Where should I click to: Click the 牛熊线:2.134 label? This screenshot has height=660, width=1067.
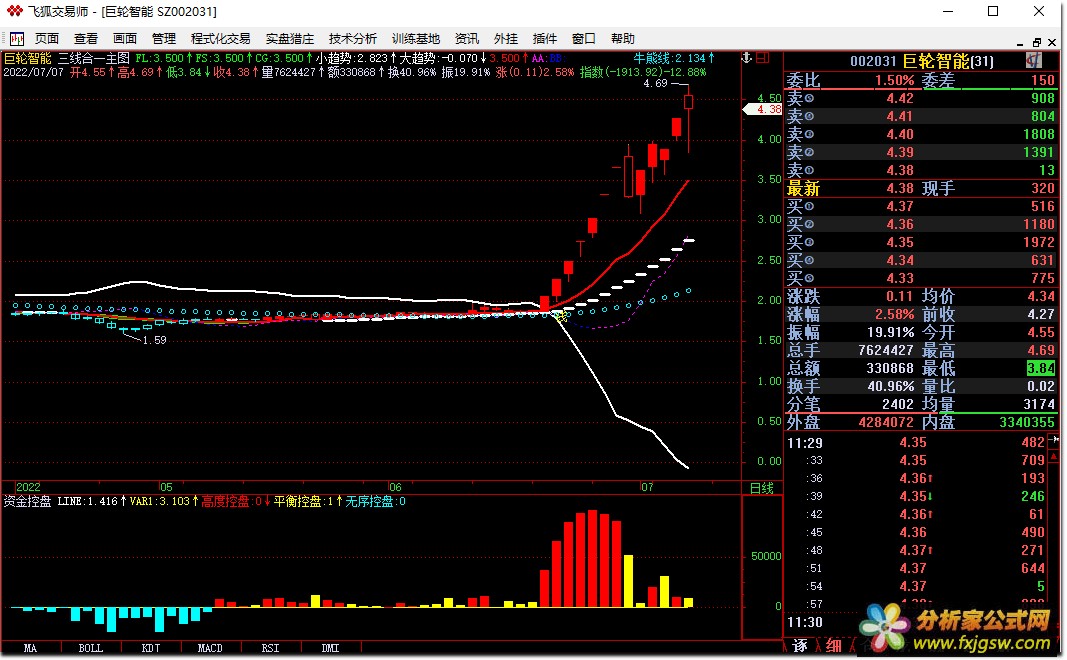[x=670, y=59]
